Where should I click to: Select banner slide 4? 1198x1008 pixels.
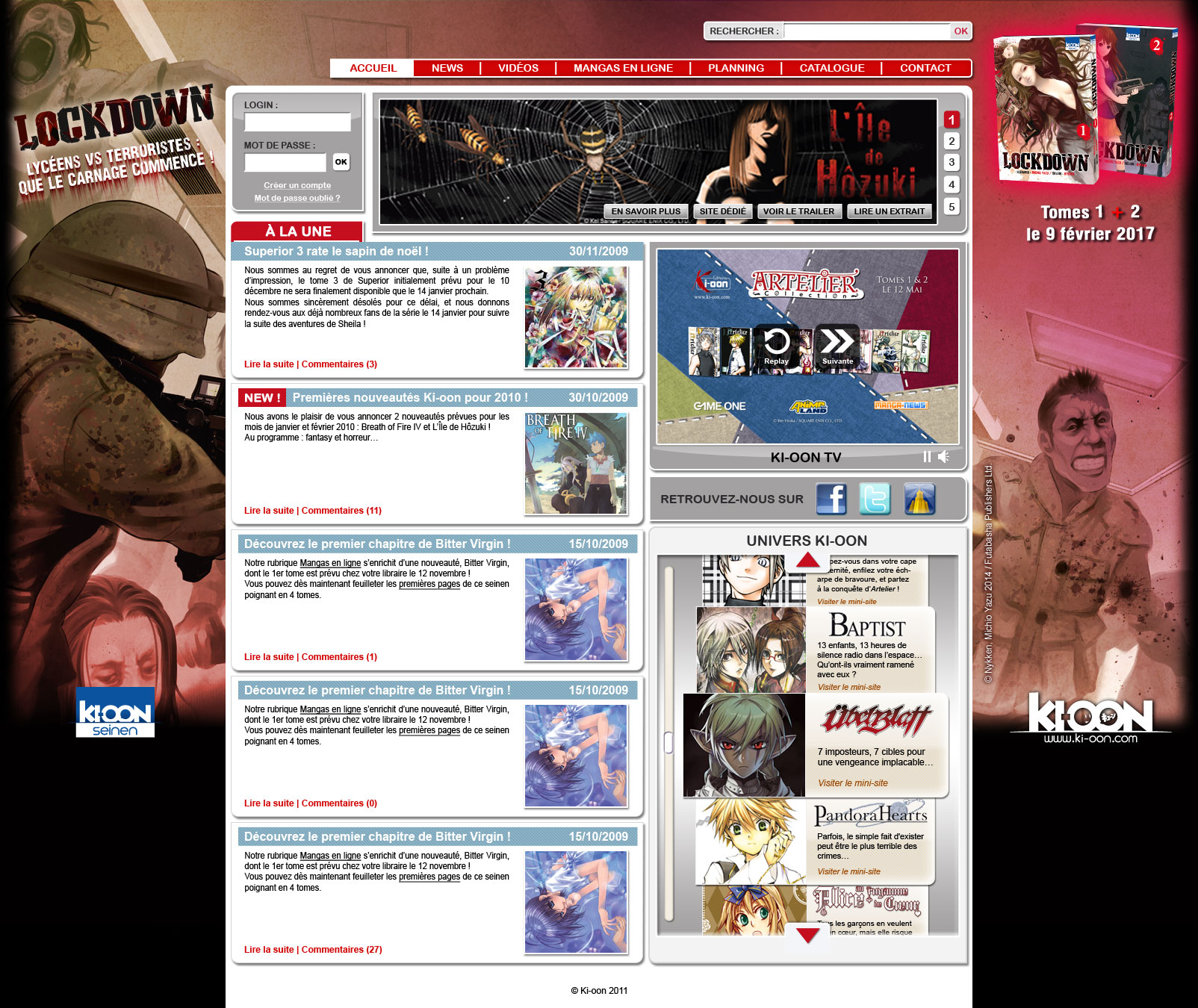point(952,184)
